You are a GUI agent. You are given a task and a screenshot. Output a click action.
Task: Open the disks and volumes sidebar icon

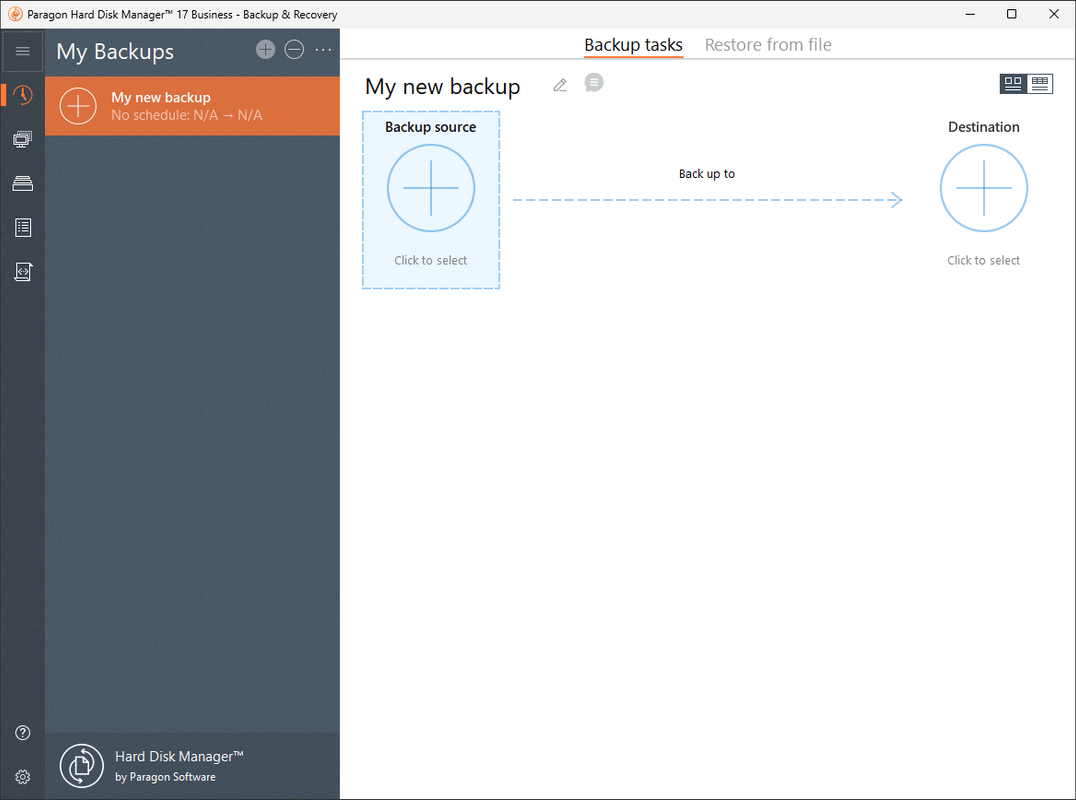23,183
